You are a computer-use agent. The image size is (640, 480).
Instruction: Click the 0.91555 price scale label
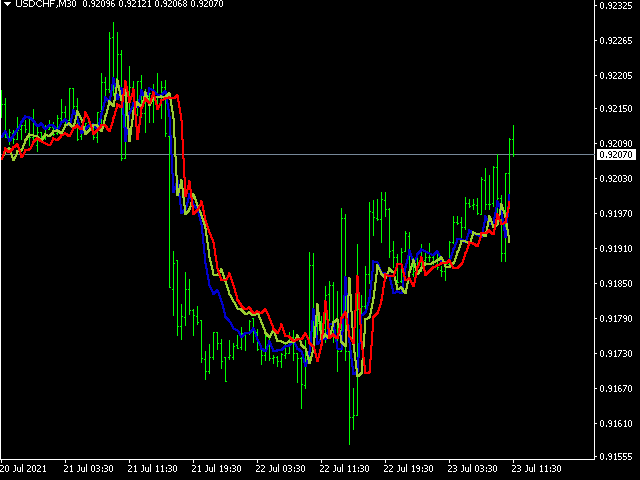coord(616,457)
